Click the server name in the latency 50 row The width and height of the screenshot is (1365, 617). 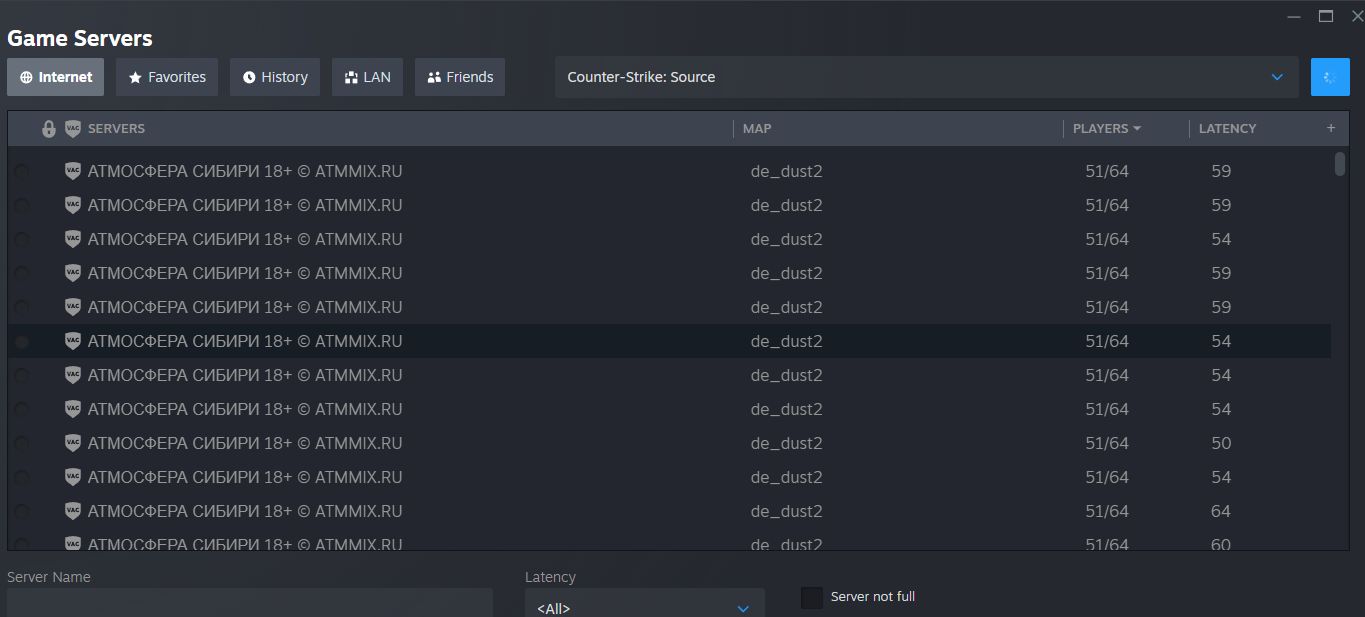pyautogui.click(x=245, y=443)
